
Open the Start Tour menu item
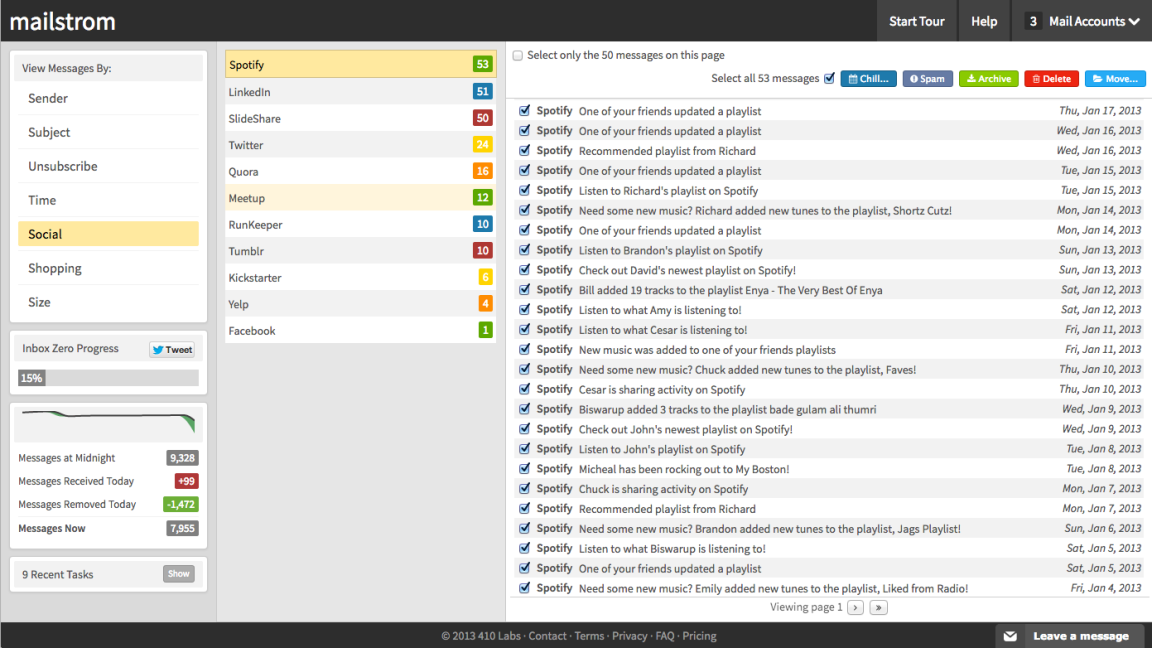(916, 20)
